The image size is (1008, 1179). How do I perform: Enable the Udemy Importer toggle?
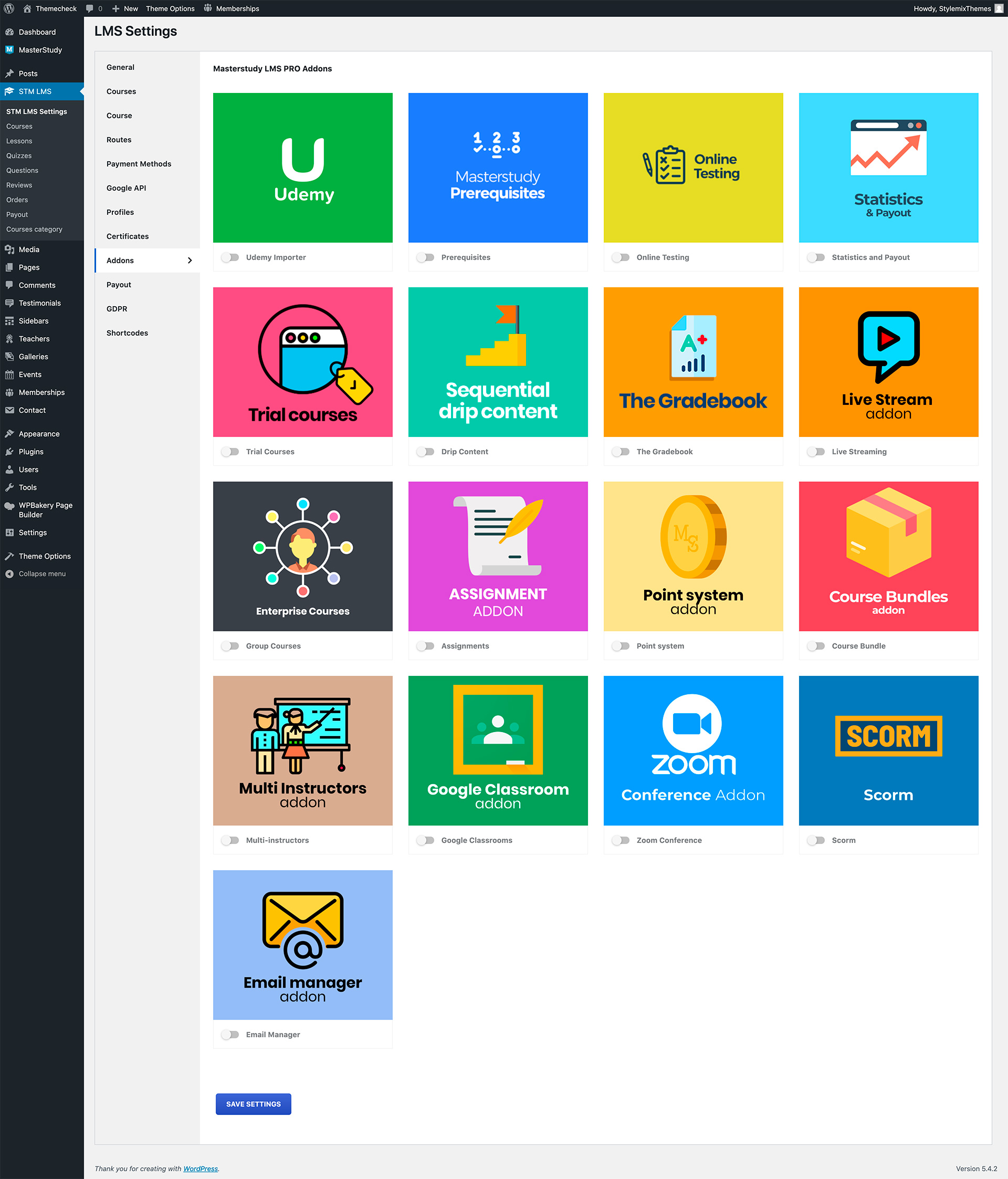point(230,257)
